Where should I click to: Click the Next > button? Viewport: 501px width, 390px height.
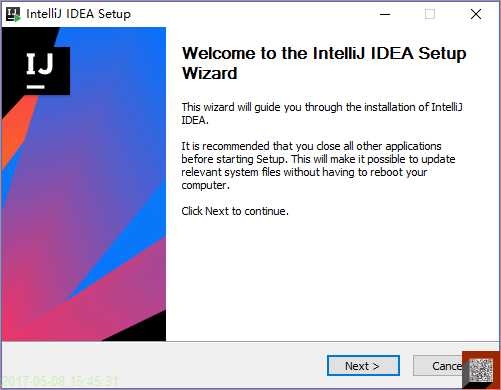click(363, 366)
